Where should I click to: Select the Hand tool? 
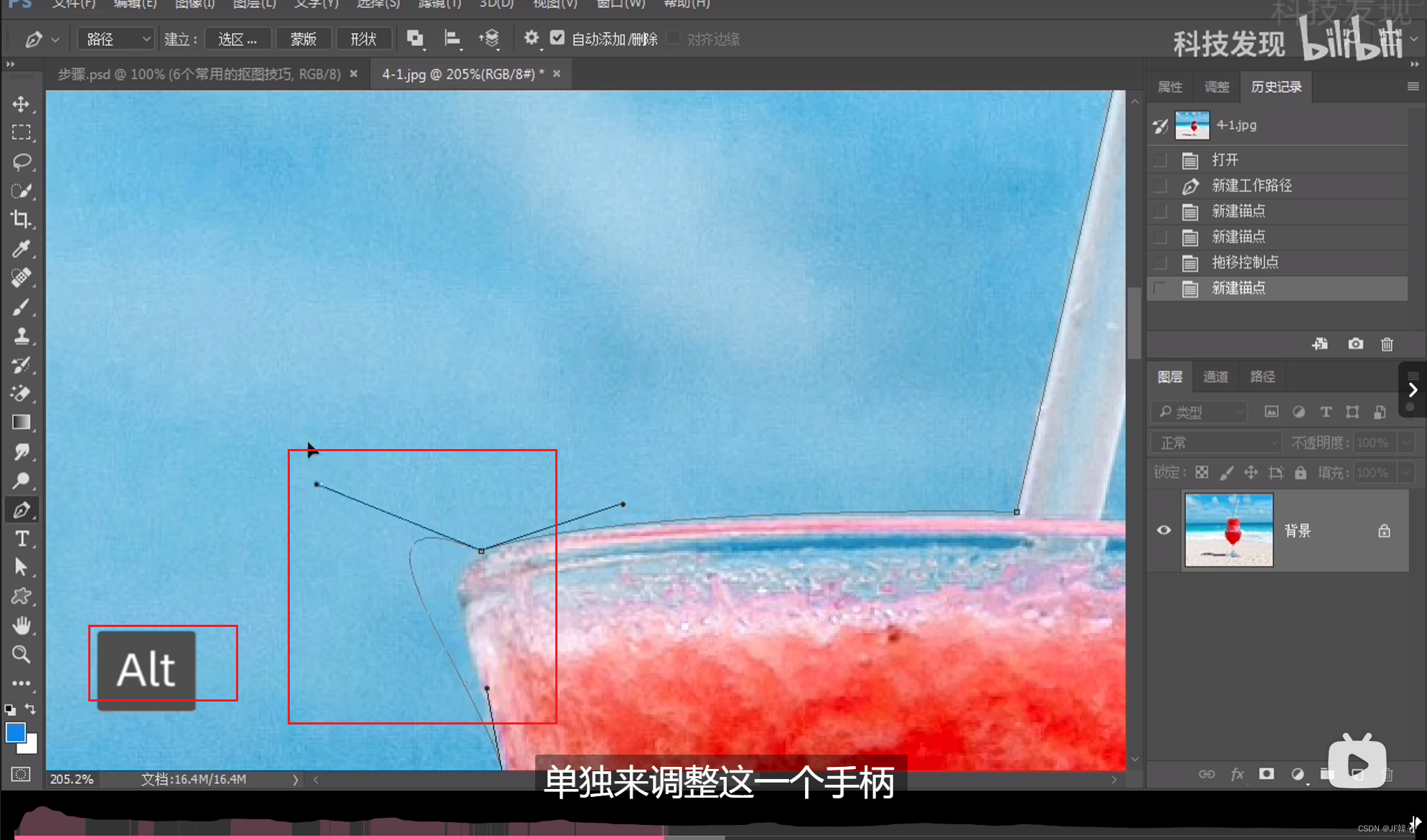pyautogui.click(x=21, y=626)
